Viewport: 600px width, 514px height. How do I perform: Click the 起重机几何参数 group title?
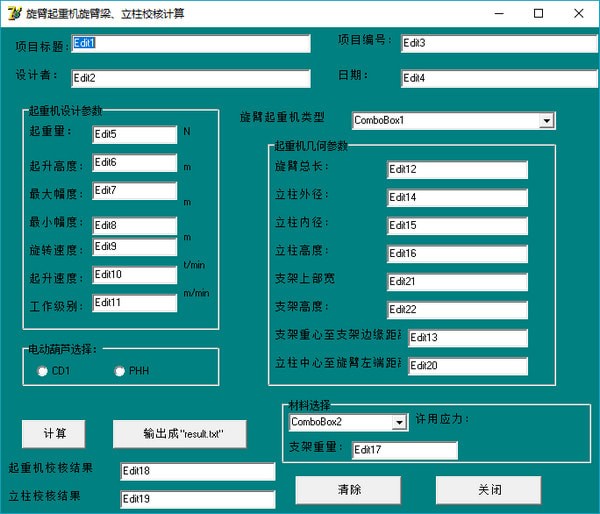[x=311, y=146]
